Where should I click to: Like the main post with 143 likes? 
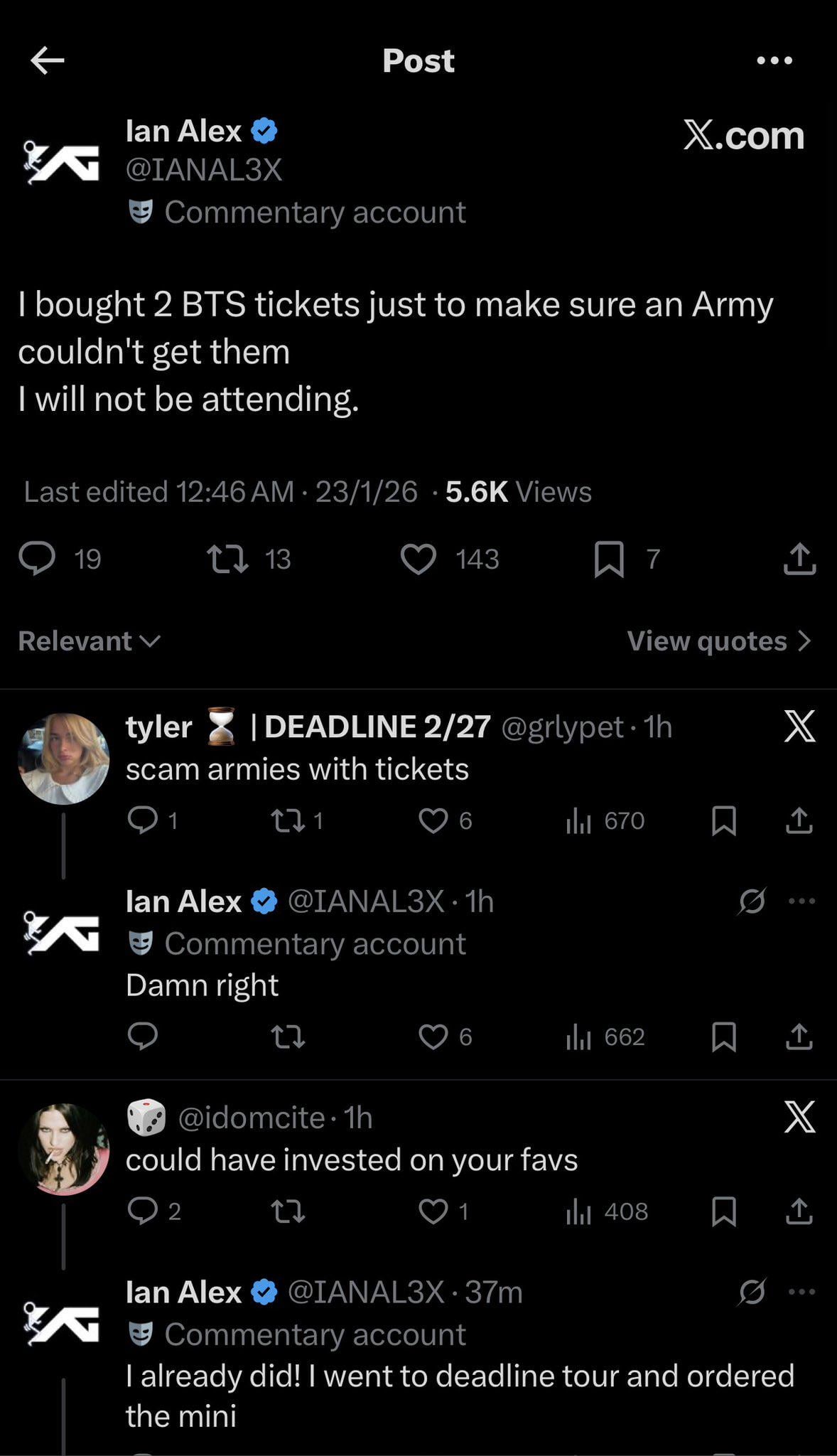[418, 559]
